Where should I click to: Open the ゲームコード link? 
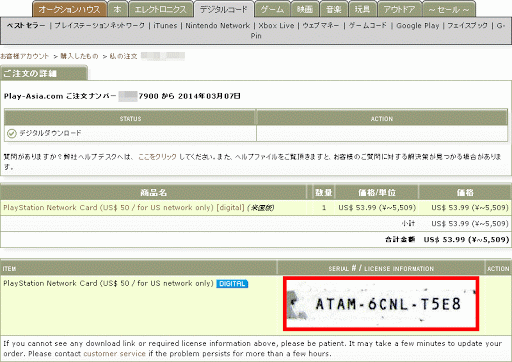coord(368,25)
